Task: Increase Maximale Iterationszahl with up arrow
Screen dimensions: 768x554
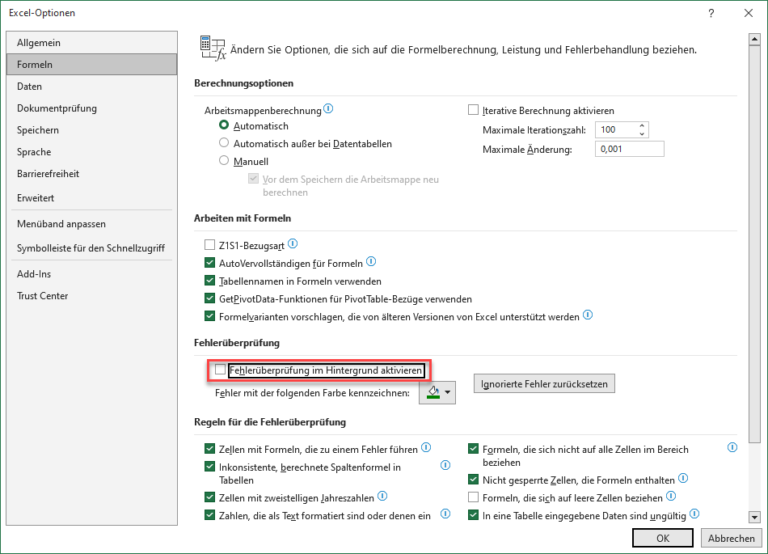Action: [x=642, y=125]
